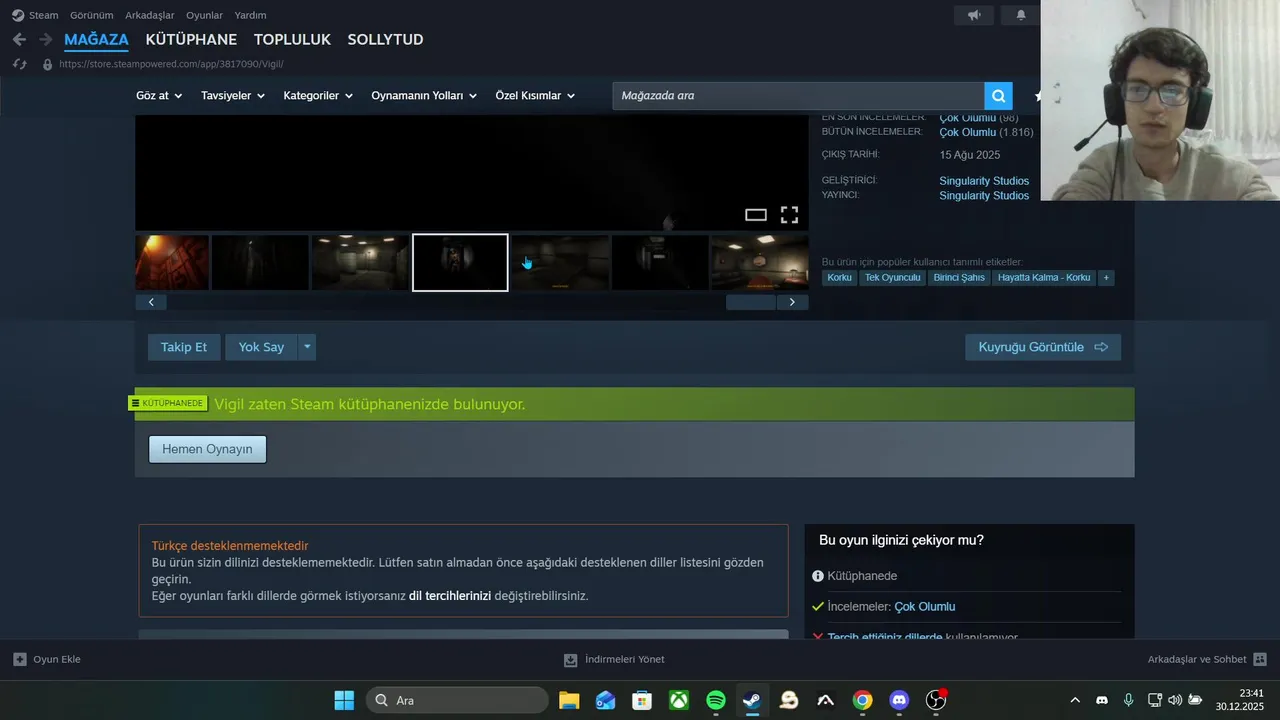The image size is (1280, 720).
Task: Click Hemen Oynayın to play Vigil
Action: 207,449
